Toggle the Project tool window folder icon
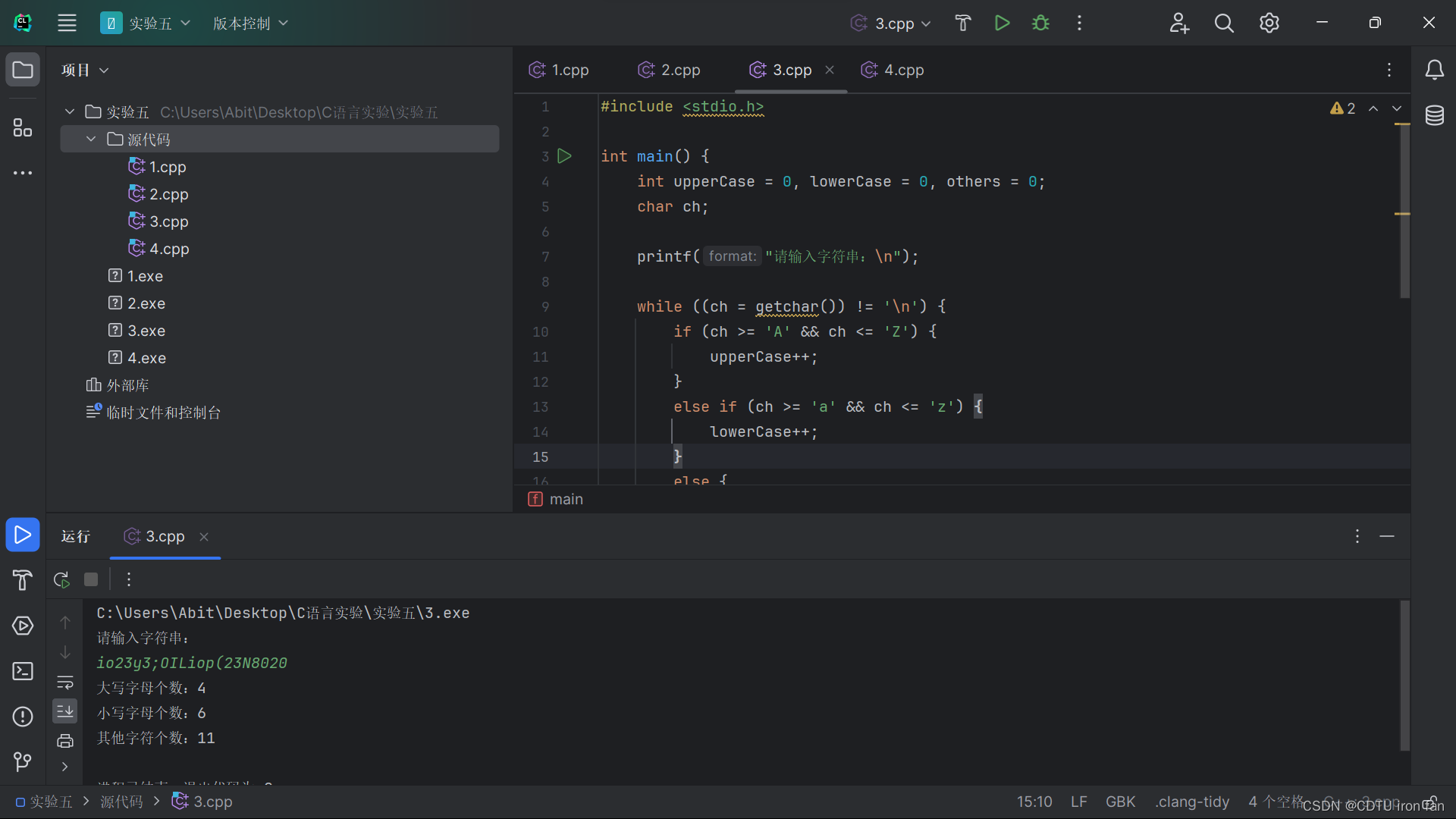 23,70
